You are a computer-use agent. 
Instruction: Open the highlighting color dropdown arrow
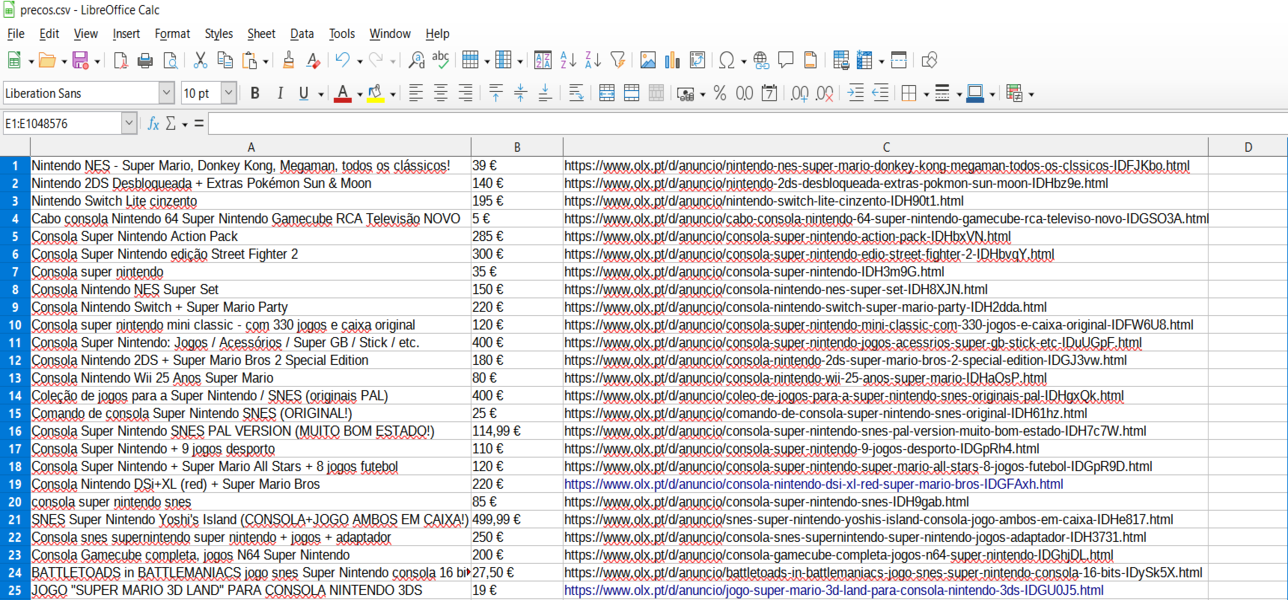coord(392,94)
